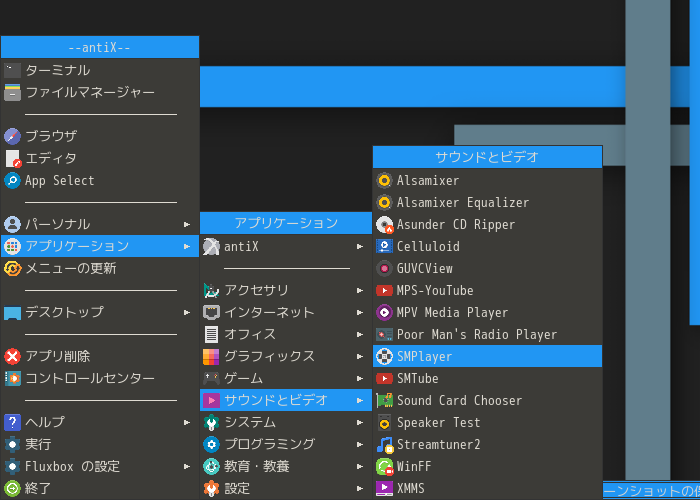Image resolution: width=700 pixels, height=500 pixels.
Task: Click the Alsamixer Equalizer icon
Action: click(x=384, y=202)
